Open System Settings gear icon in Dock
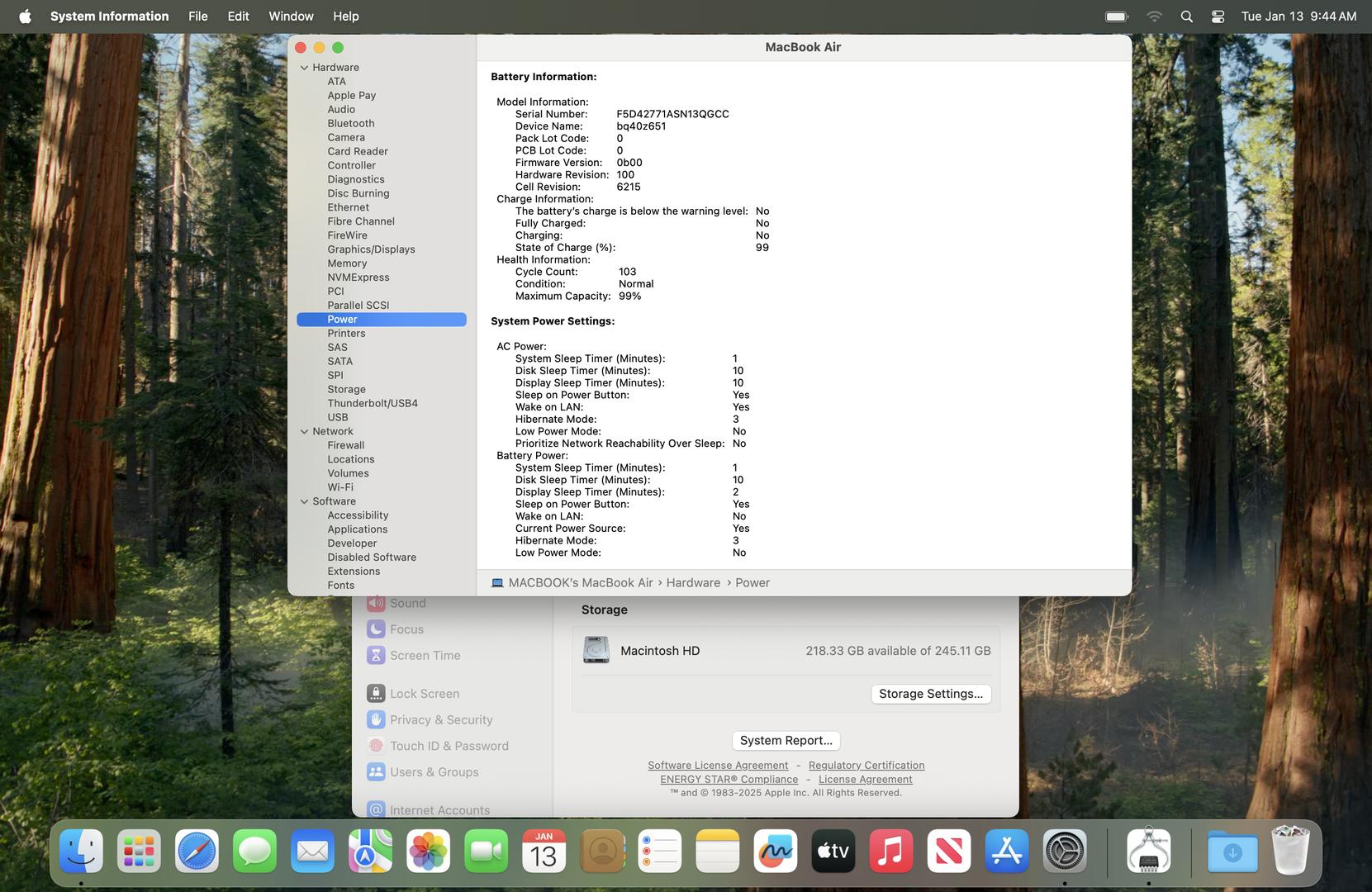 1064,852
